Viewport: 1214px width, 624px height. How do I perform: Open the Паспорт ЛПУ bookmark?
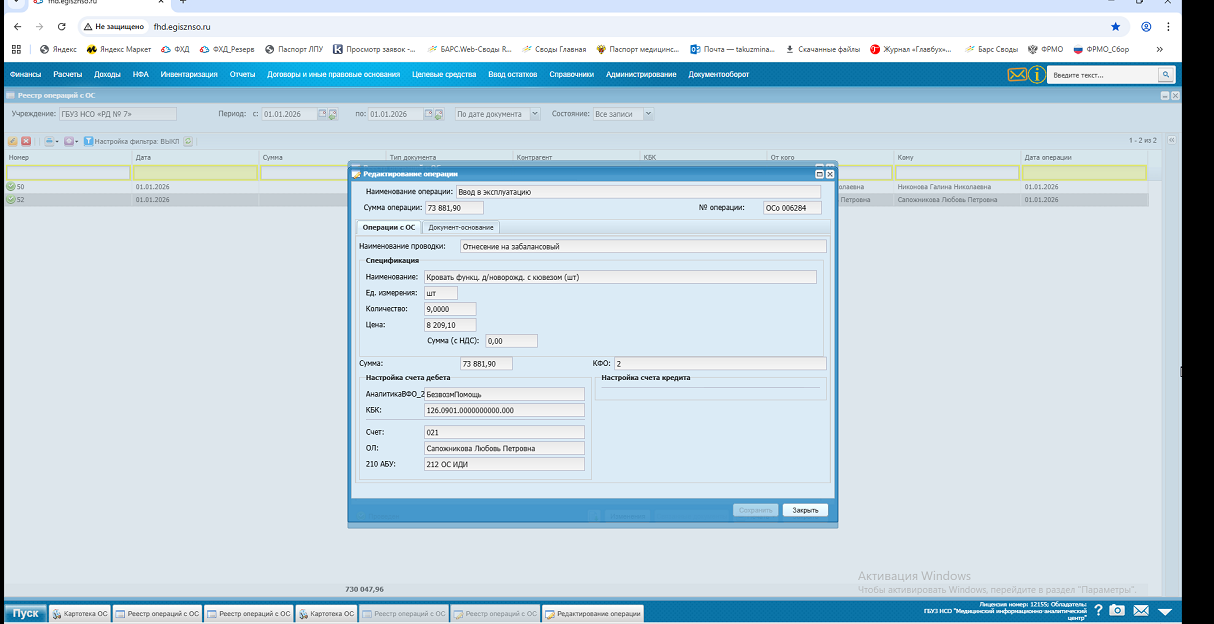pyautogui.click(x=292, y=48)
